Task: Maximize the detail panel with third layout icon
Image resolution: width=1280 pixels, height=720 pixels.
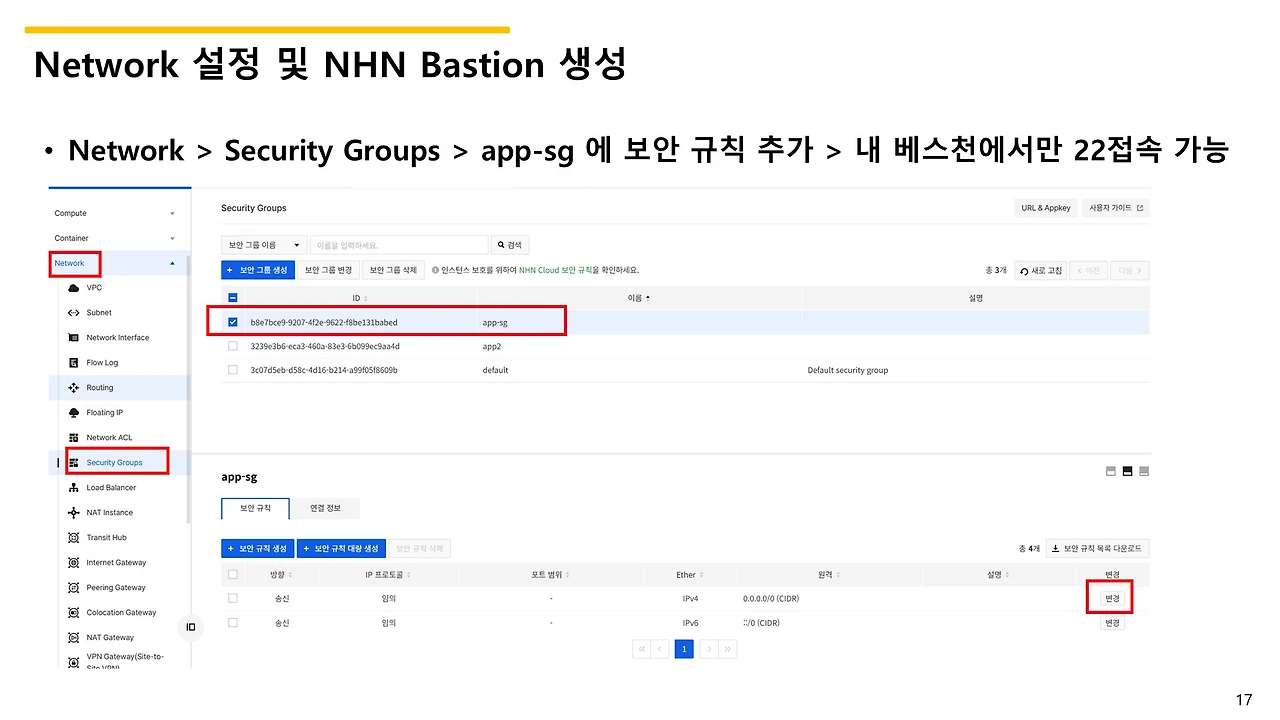Action: pos(1144,471)
